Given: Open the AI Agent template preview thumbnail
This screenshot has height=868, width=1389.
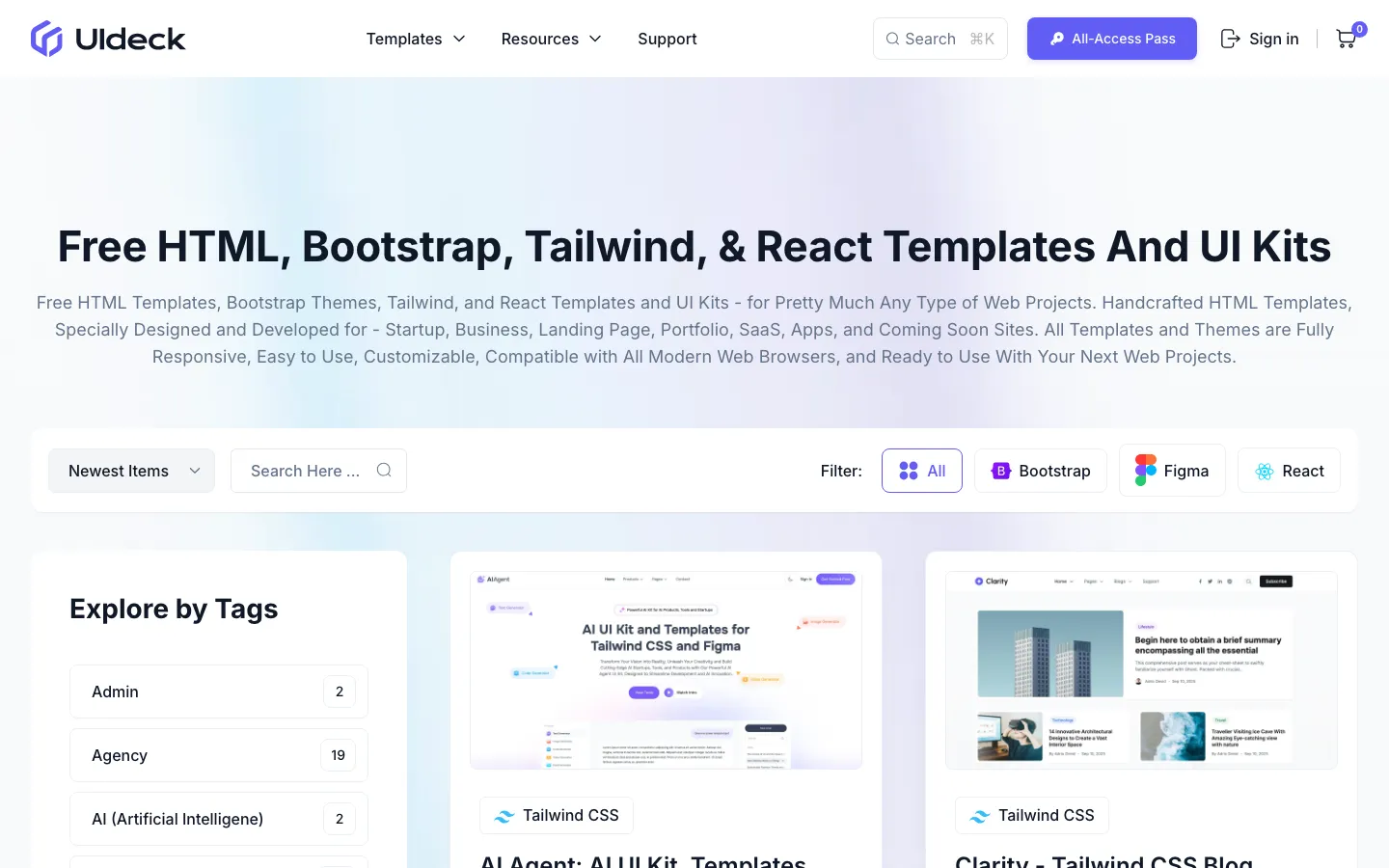Looking at the screenshot, I should pos(666,670).
